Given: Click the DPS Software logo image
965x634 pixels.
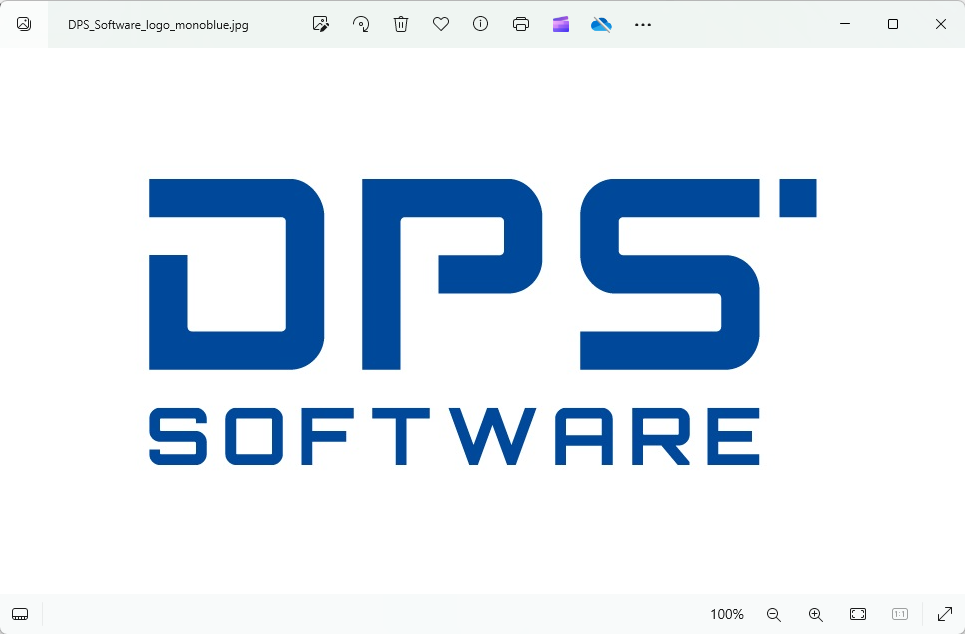Looking at the screenshot, I should coord(482,320).
